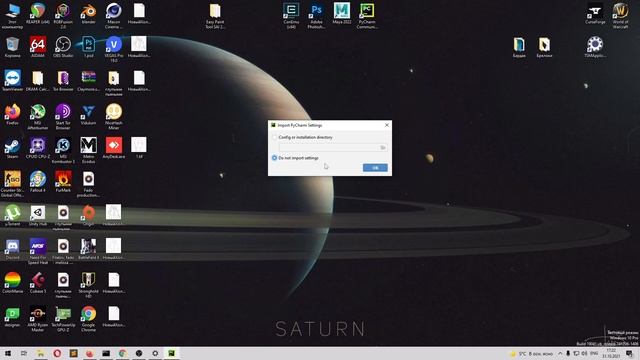Launch the FurMark shortcut
The width and height of the screenshot is (640, 360).
(x=63, y=182)
